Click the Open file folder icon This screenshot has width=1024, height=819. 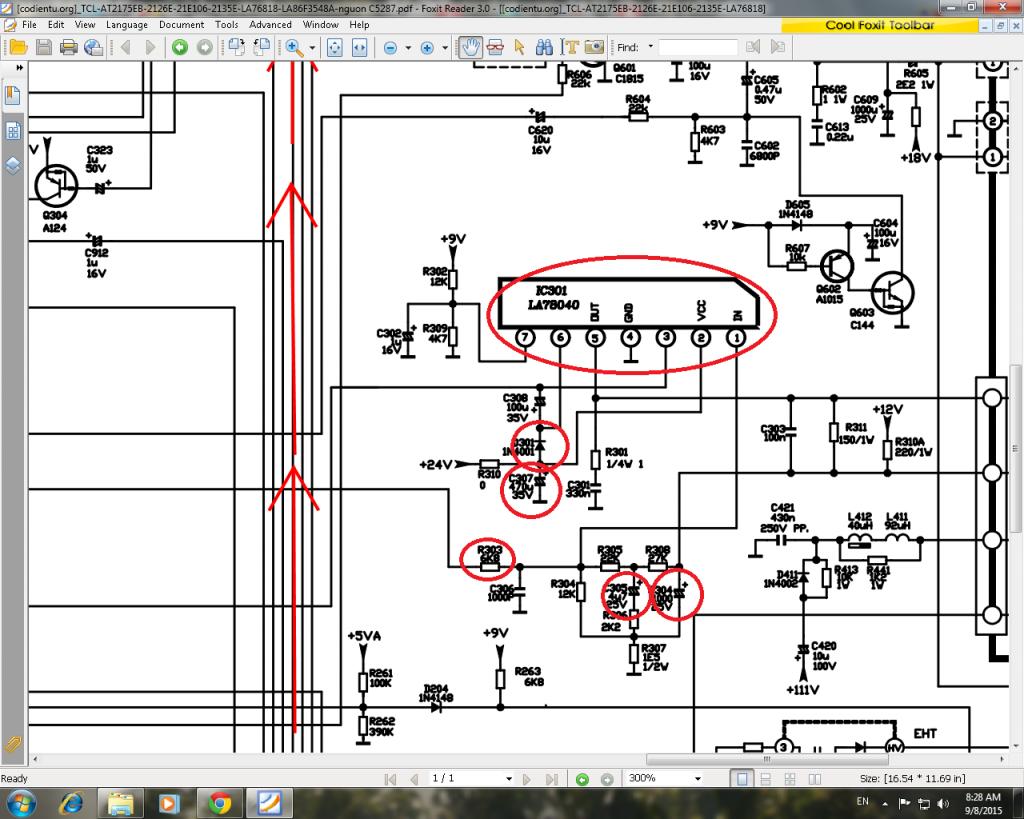pyautogui.click(x=17, y=47)
